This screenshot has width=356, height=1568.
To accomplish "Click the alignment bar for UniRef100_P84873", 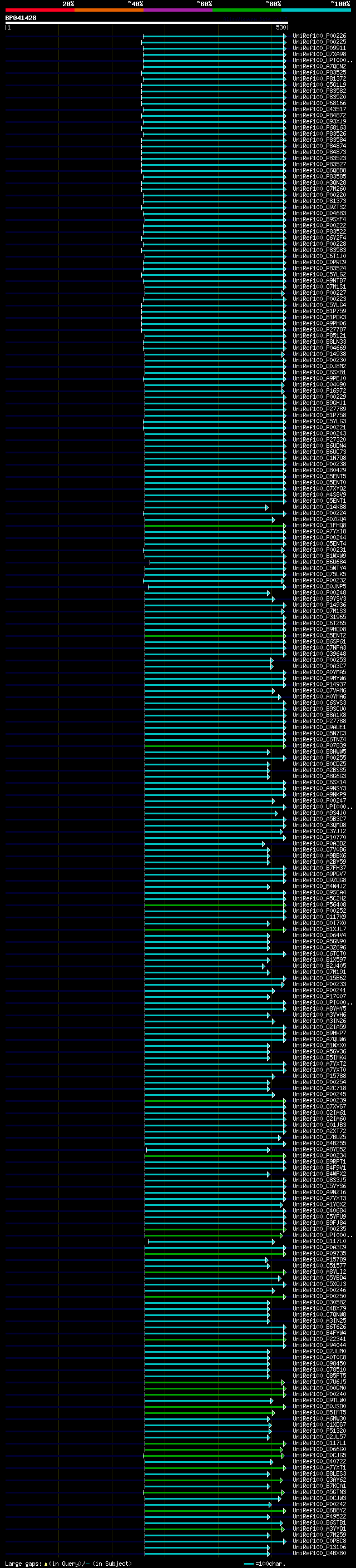I will pos(214,152).
